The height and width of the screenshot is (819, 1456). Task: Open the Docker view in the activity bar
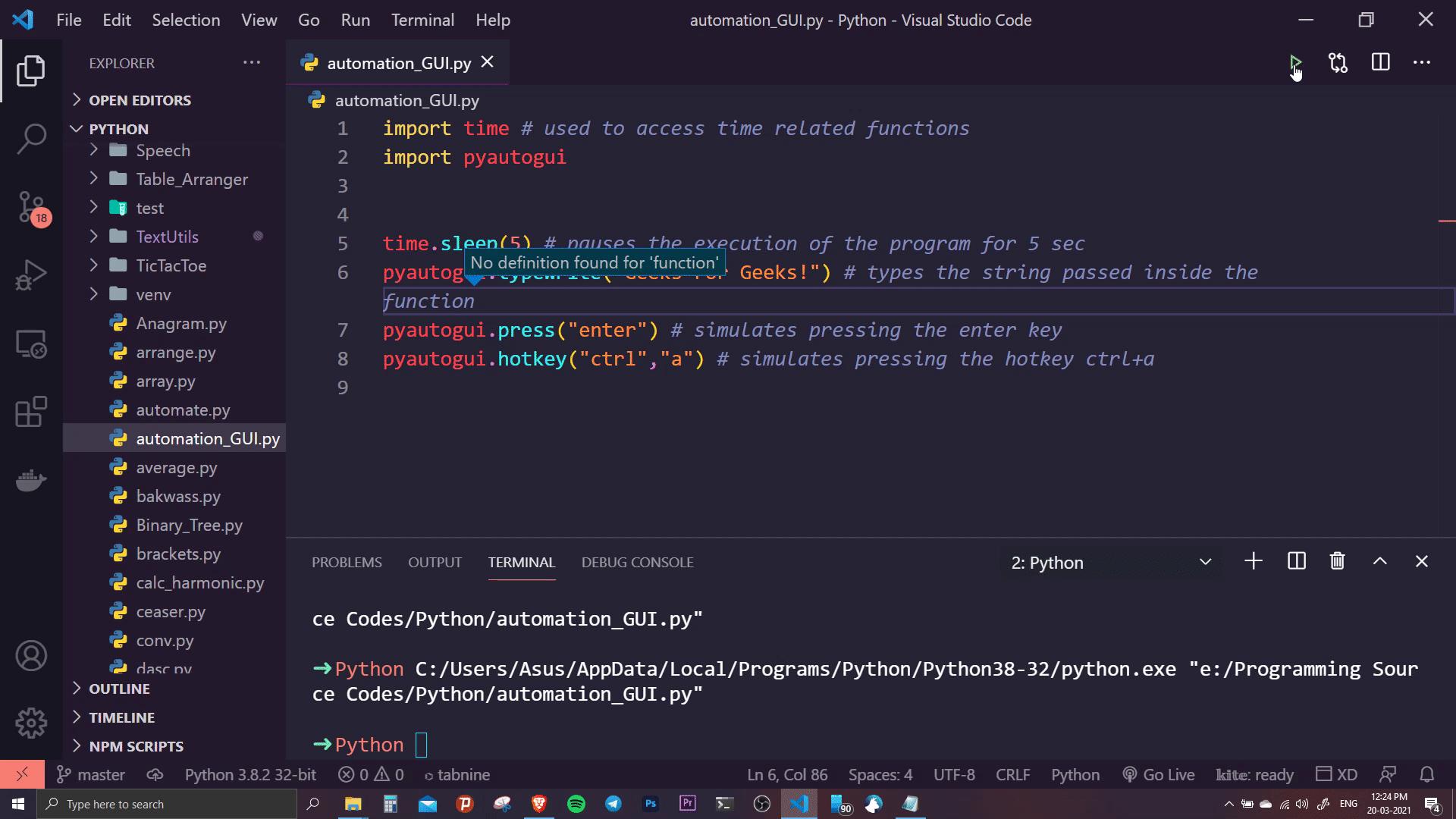[31, 481]
